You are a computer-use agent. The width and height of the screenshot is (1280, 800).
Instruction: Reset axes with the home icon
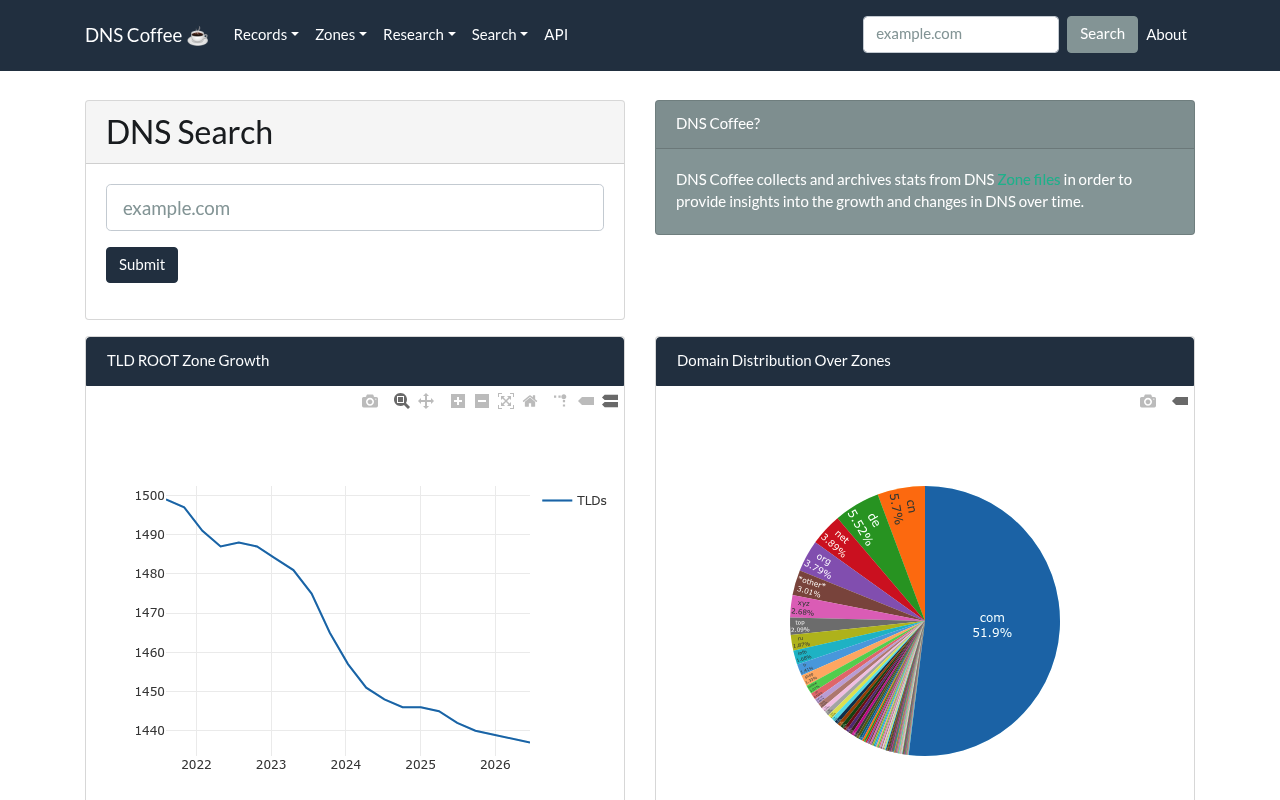[x=530, y=401]
